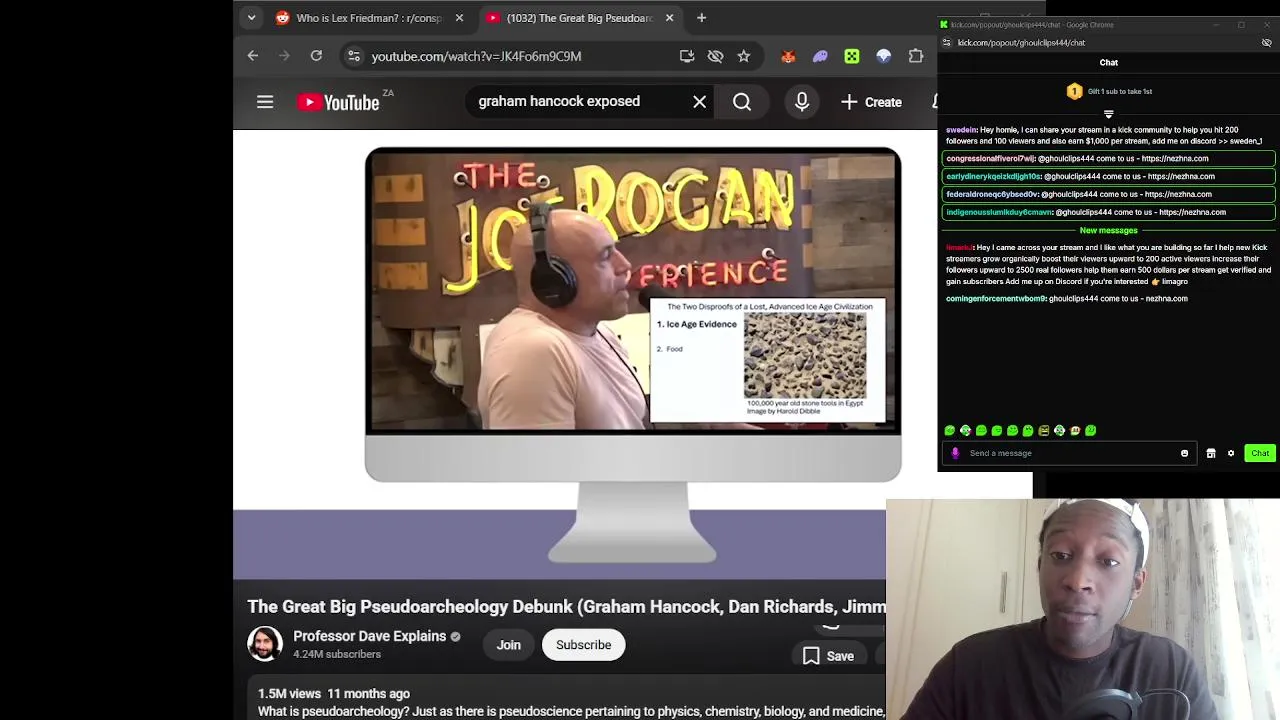Click the webcam overlay of the streamer

tap(1082, 609)
